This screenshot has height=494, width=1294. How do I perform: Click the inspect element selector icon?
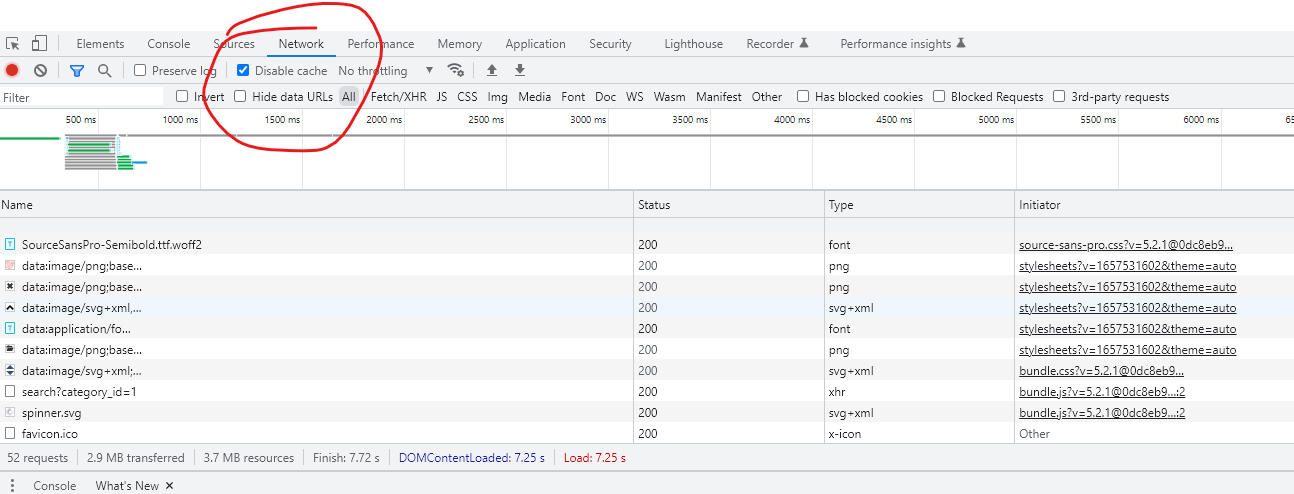click(x=13, y=44)
